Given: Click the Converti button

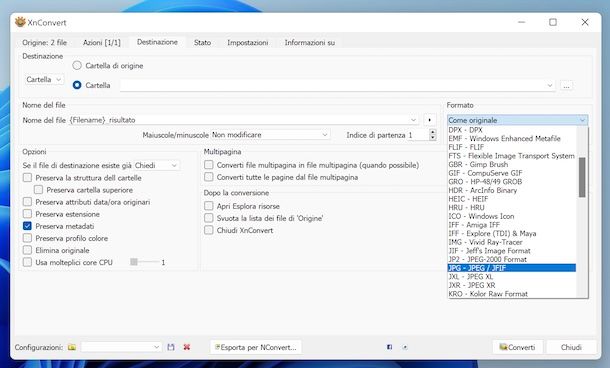Looking at the screenshot, I should pyautogui.click(x=518, y=347).
